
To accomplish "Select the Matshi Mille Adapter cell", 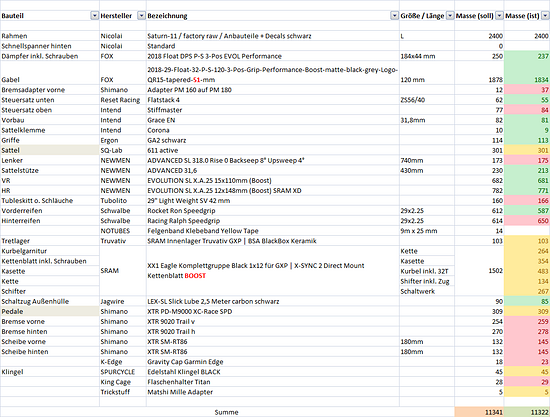I will pos(273,392).
